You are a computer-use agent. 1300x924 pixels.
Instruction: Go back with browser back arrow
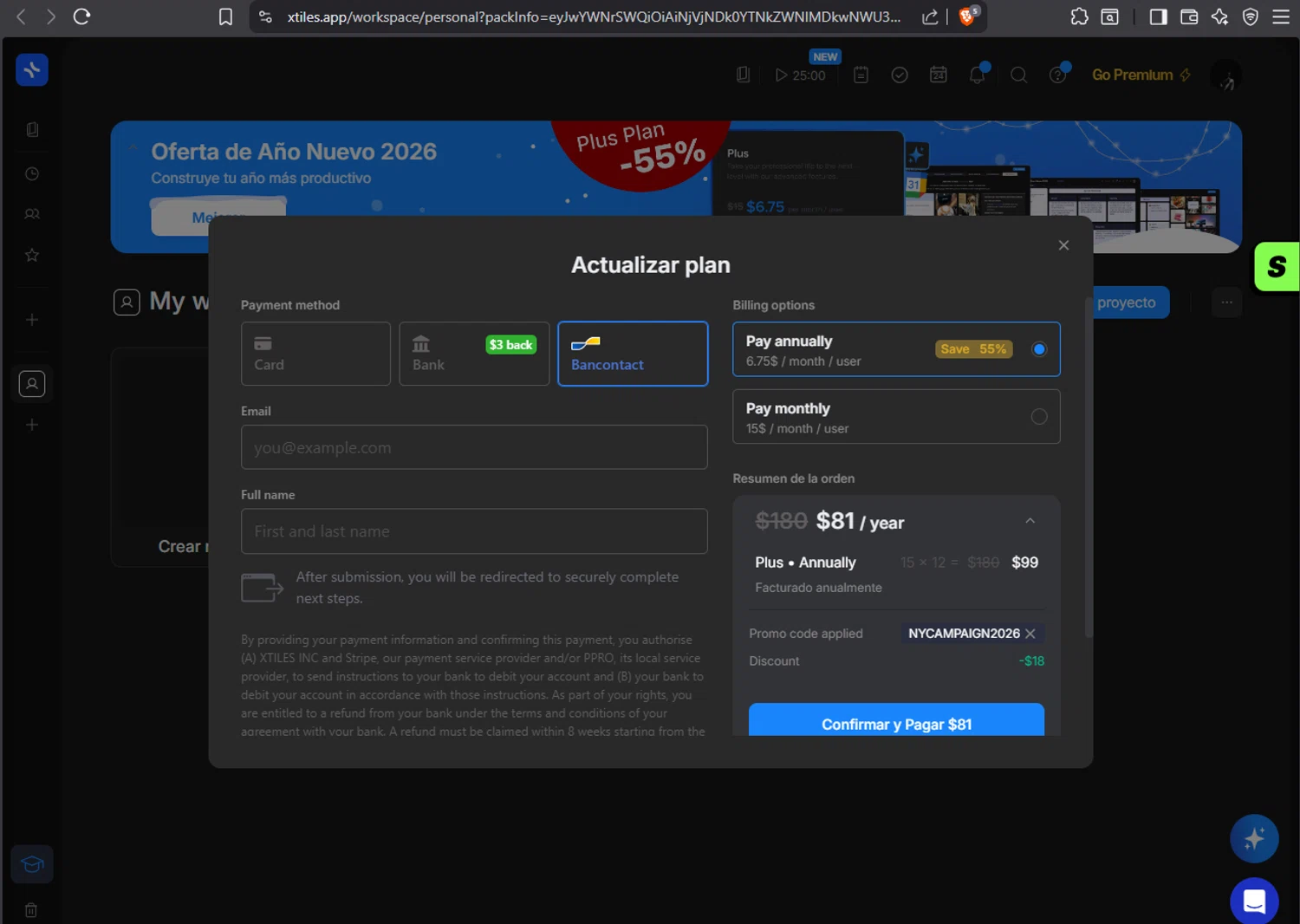pyautogui.click(x=22, y=16)
